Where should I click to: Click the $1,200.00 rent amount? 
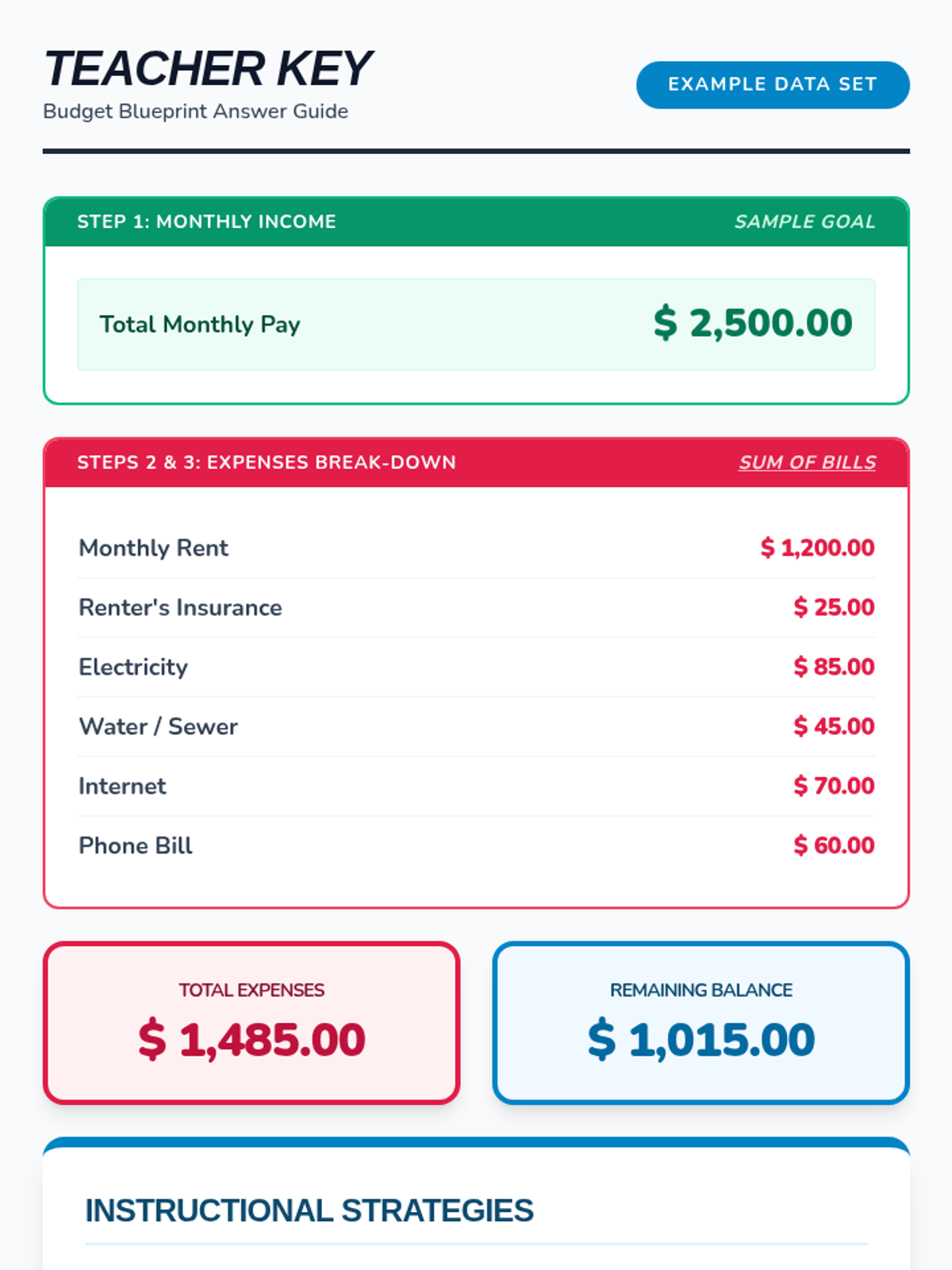pyautogui.click(x=817, y=548)
